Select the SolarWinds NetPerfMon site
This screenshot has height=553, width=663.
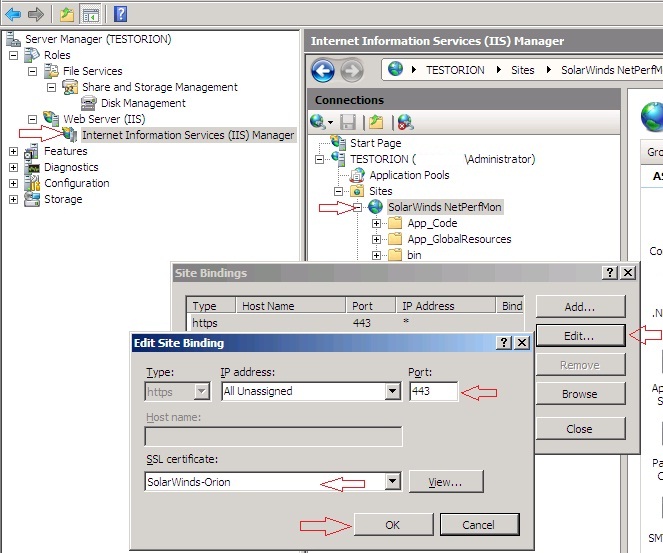click(x=445, y=207)
